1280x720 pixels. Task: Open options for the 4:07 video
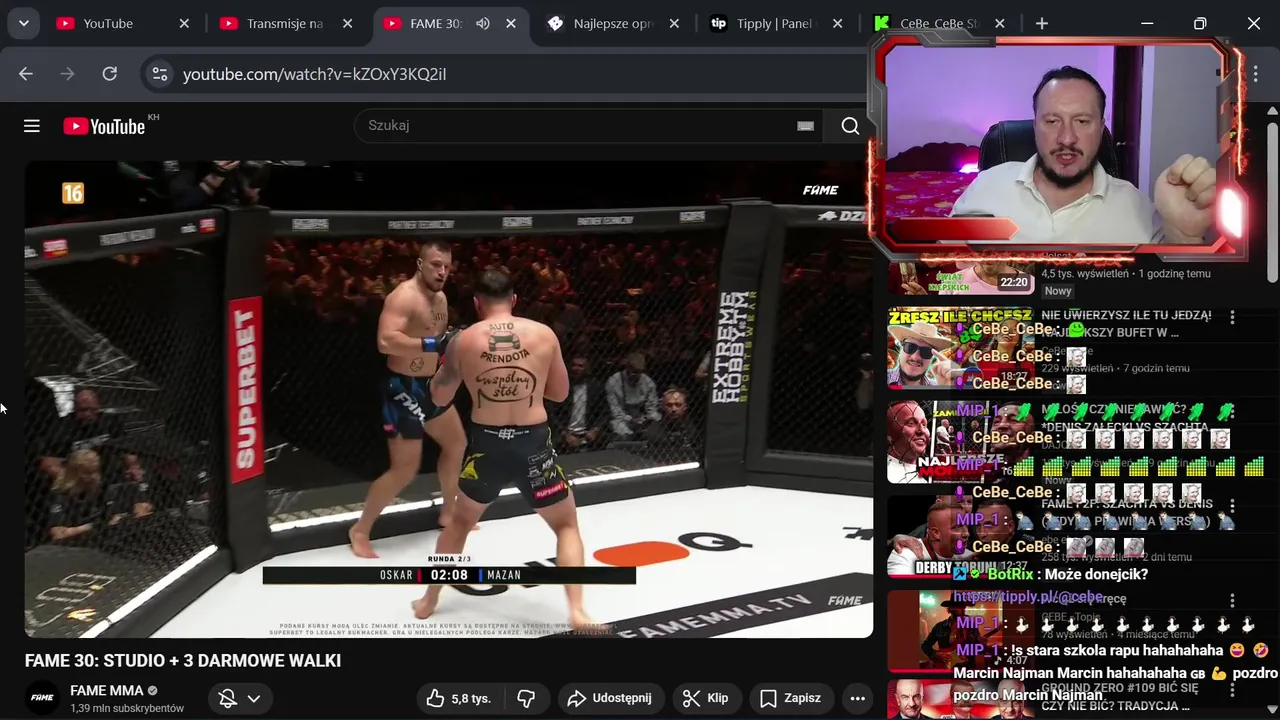point(1232,600)
